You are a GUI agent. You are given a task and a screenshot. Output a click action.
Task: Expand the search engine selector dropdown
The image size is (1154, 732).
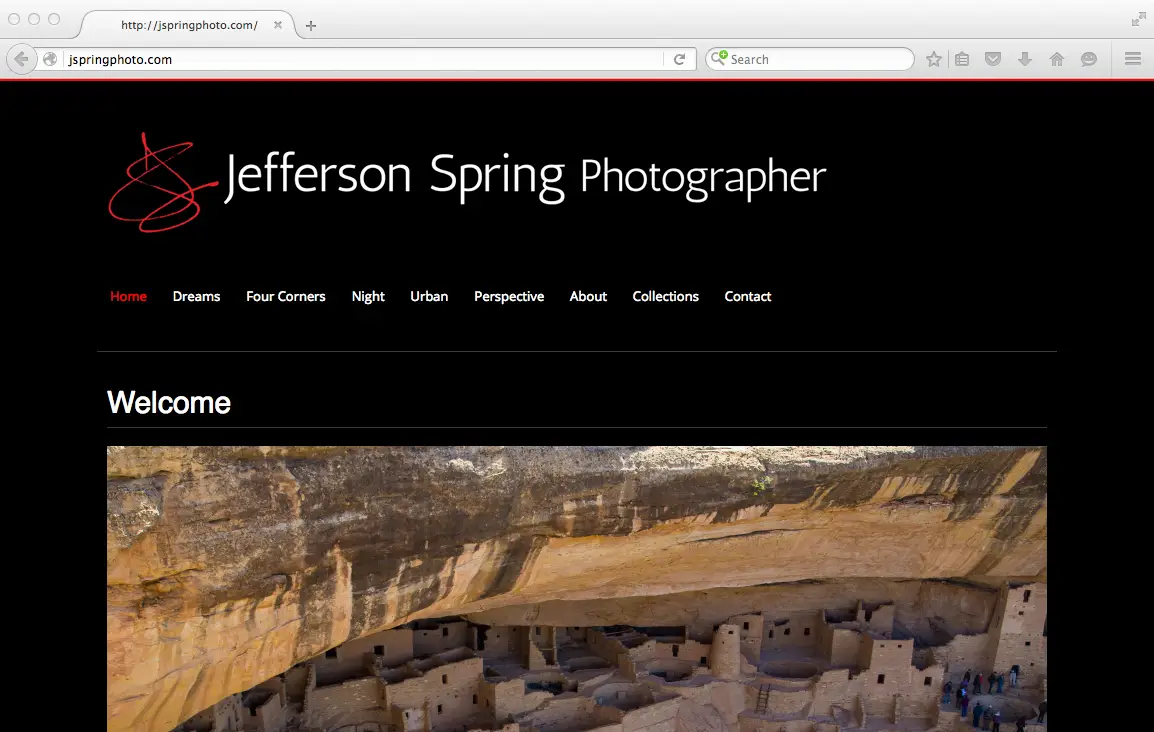718,60
